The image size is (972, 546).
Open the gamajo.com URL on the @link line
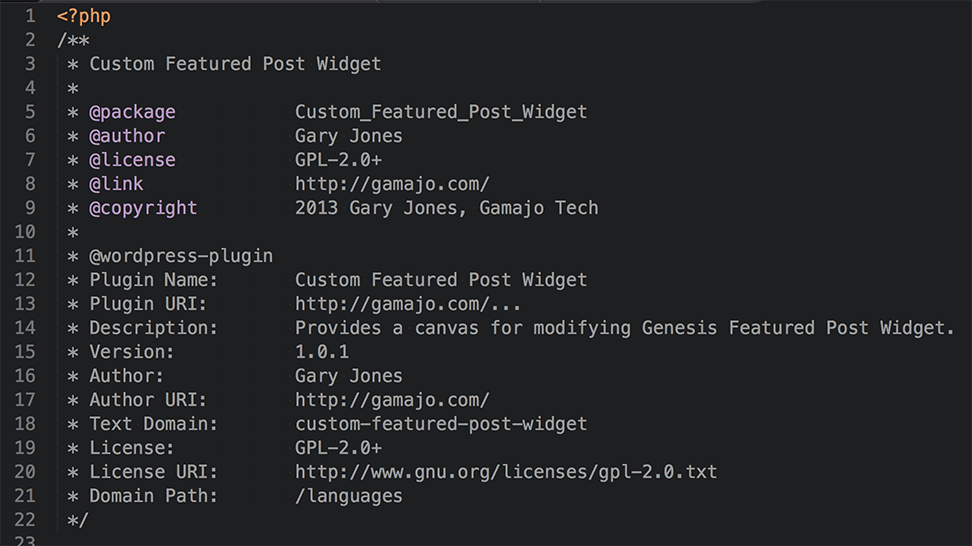[392, 184]
